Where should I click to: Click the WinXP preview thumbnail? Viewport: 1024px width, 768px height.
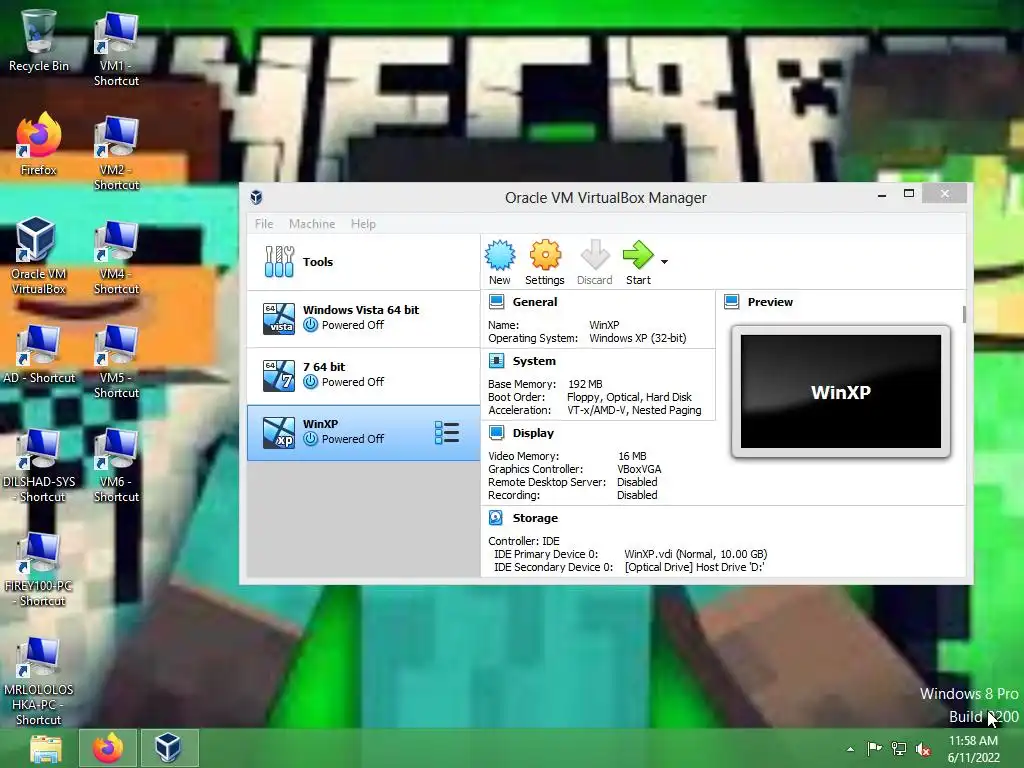[840, 391]
